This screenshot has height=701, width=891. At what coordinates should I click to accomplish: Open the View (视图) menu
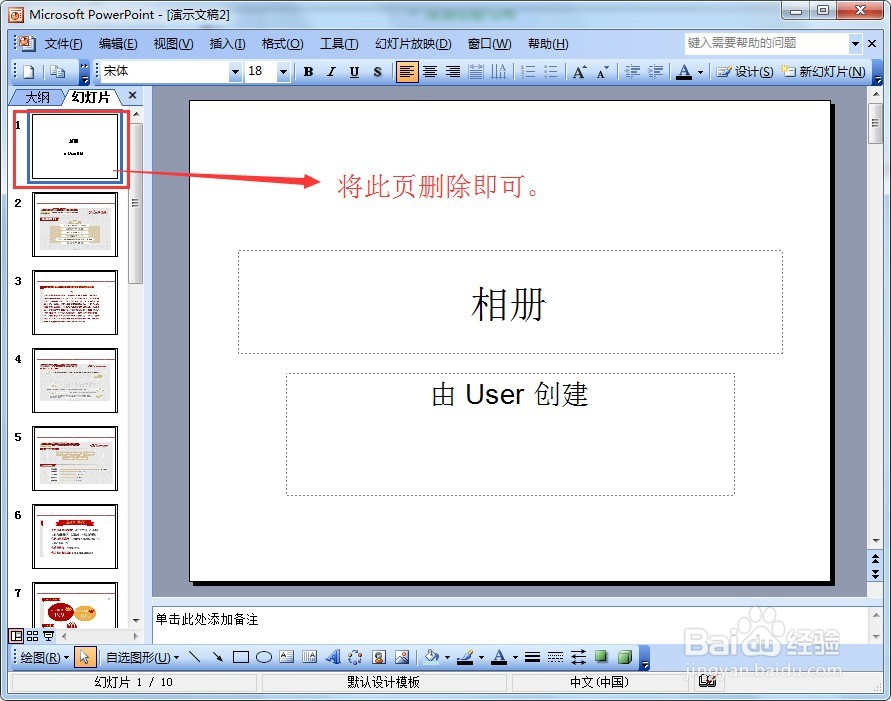point(173,44)
